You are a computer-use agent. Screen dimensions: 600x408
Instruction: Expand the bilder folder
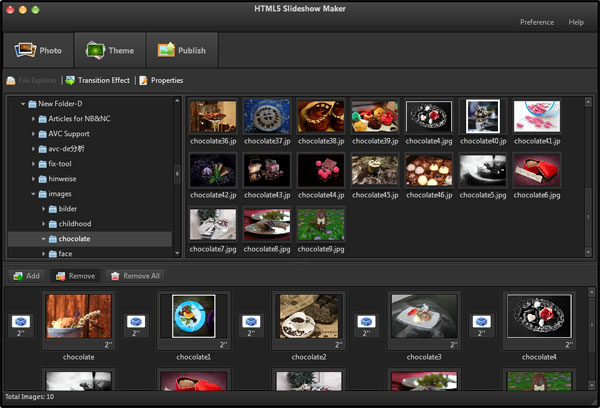pyautogui.click(x=43, y=209)
